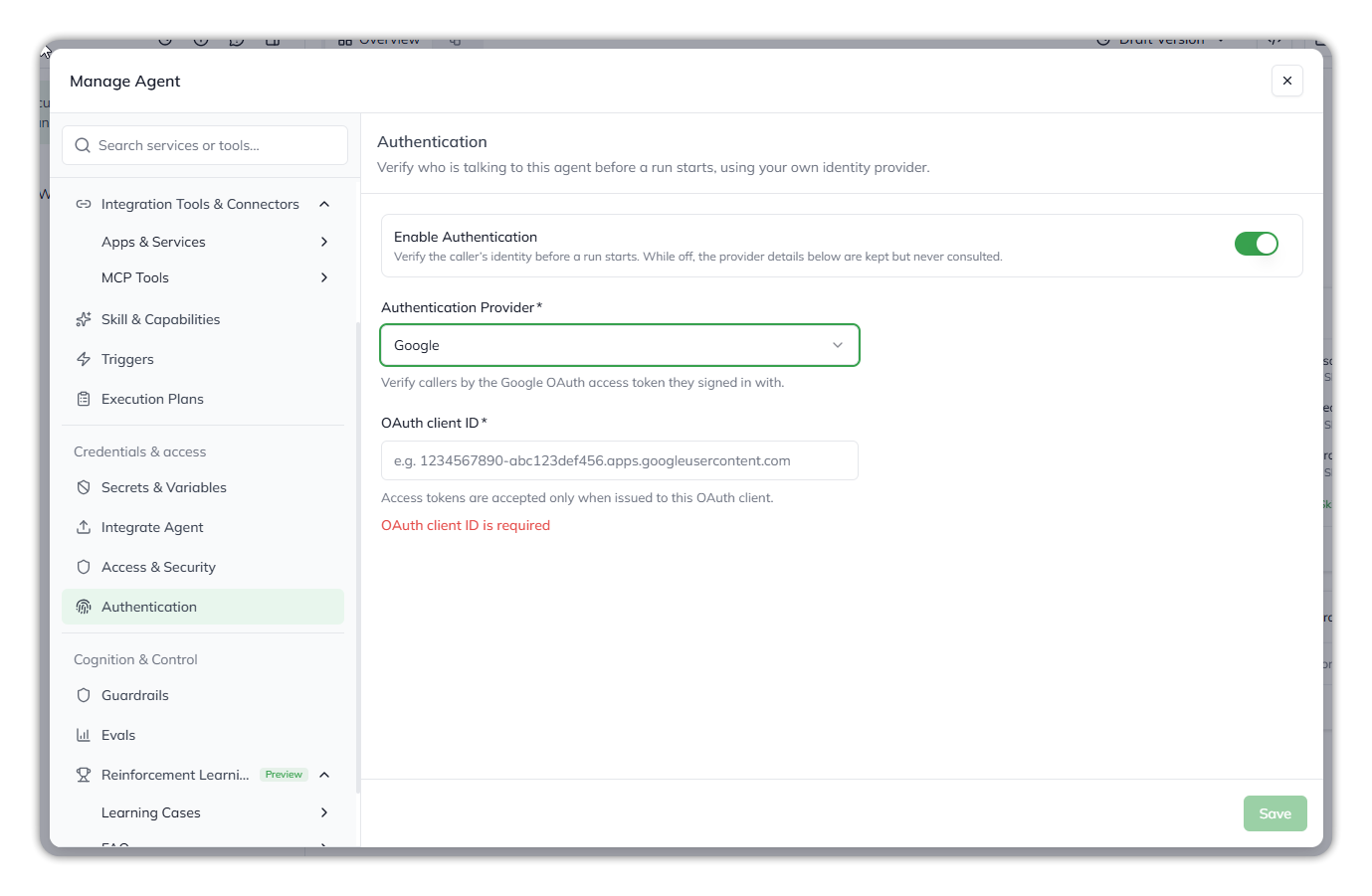This screenshot has height=896, width=1372.
Task: Save the authentication settings
Action: pos(1275,813)
